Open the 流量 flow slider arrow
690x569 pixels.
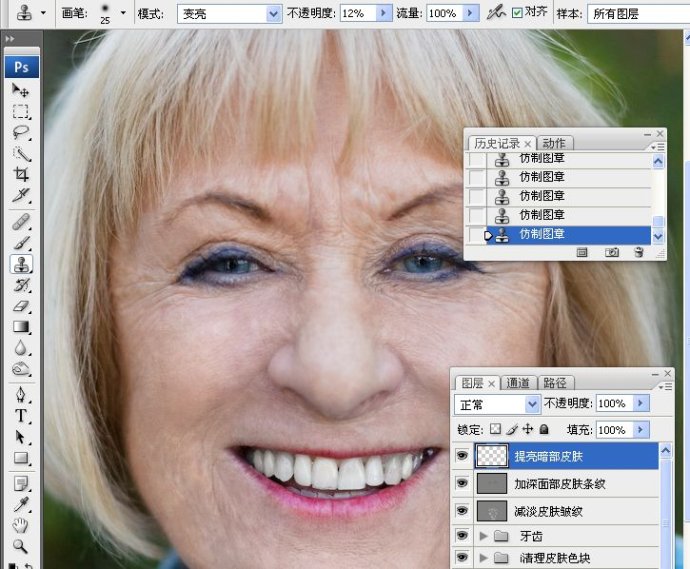471,13
